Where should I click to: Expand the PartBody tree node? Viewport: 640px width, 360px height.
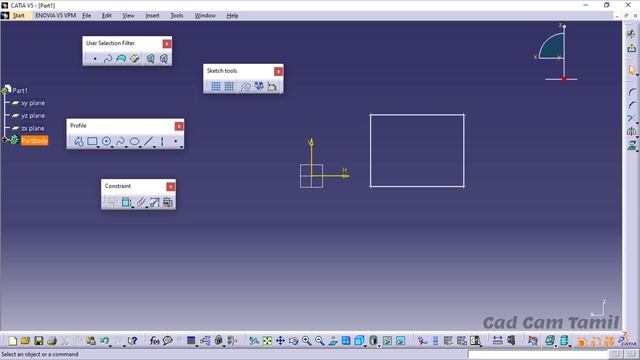coord(5,140)
